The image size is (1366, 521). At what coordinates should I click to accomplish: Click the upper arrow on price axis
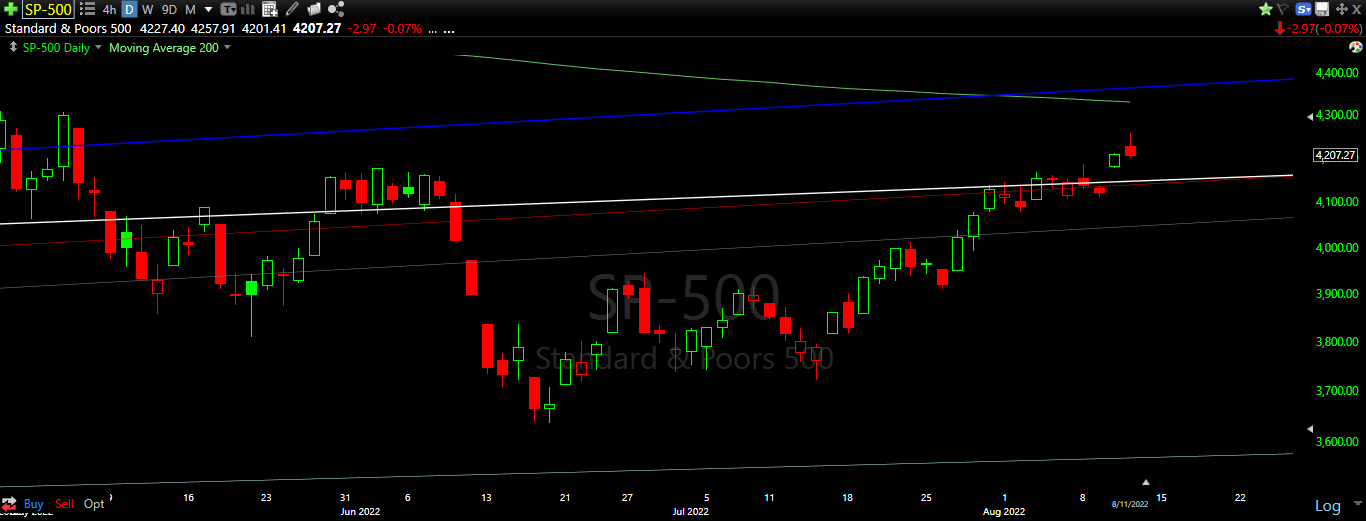(1310, 117)
